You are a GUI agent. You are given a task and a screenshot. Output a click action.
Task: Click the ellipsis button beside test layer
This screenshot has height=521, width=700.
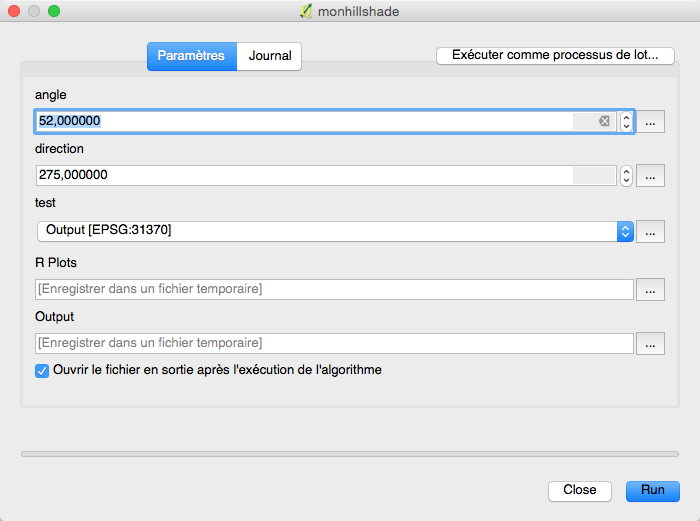650,231
